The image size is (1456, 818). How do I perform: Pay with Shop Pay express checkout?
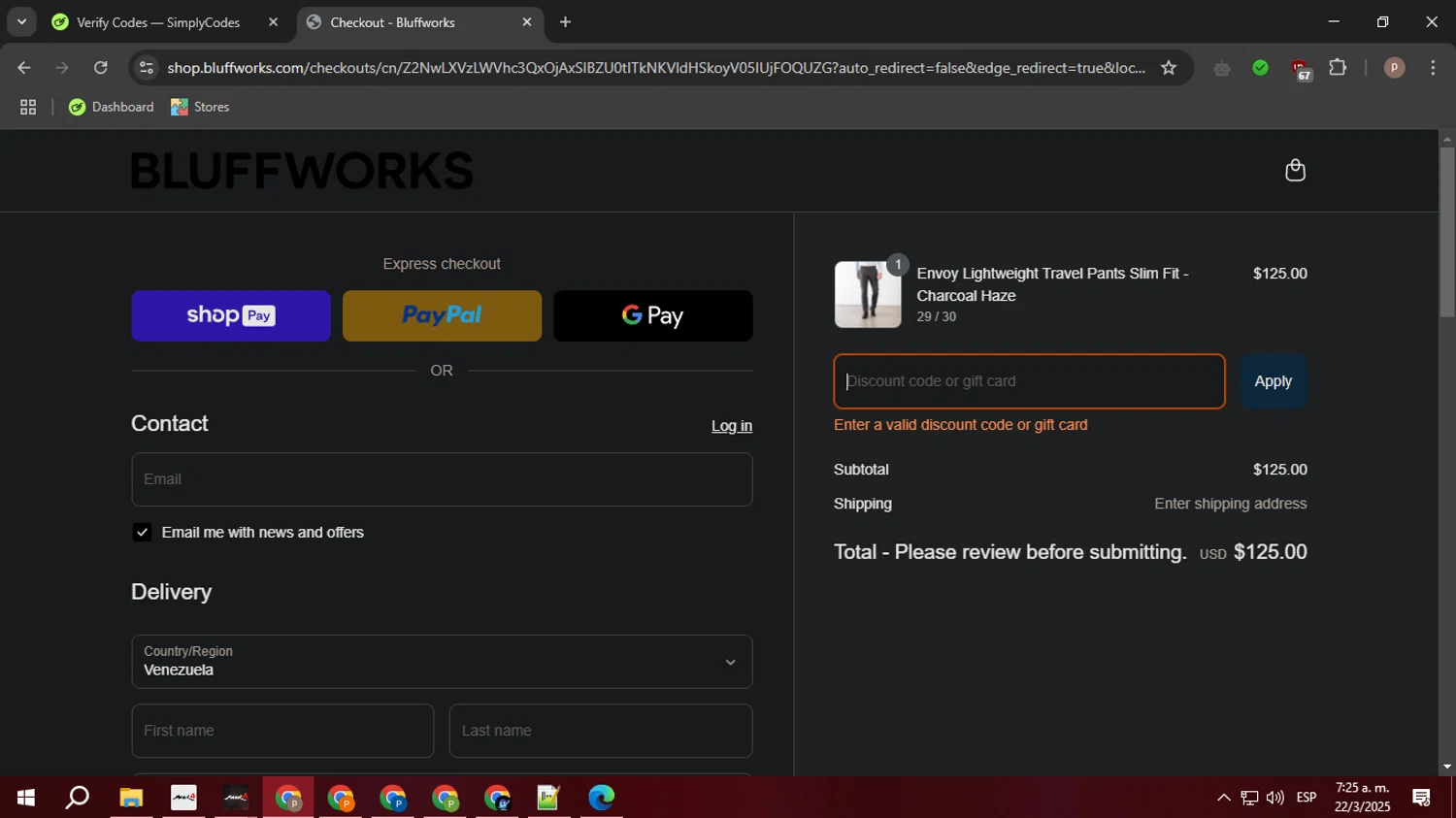pyautogui.click(x=231, y=315)
